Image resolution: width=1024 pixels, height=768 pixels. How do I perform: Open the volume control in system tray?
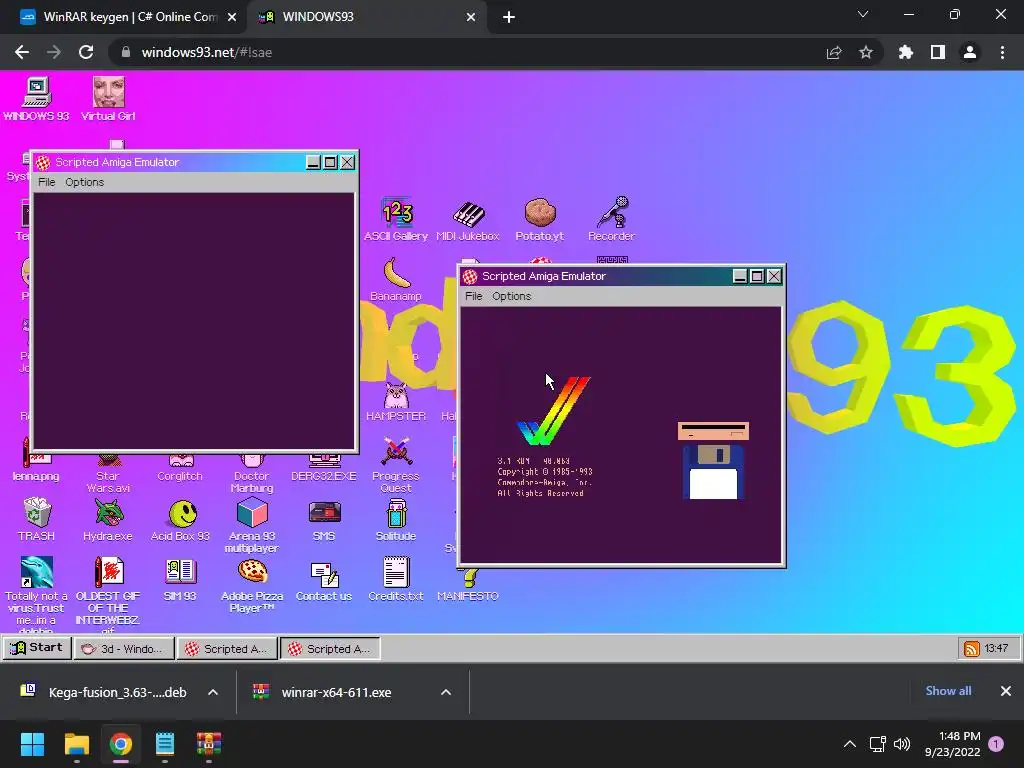coord(902,744)
